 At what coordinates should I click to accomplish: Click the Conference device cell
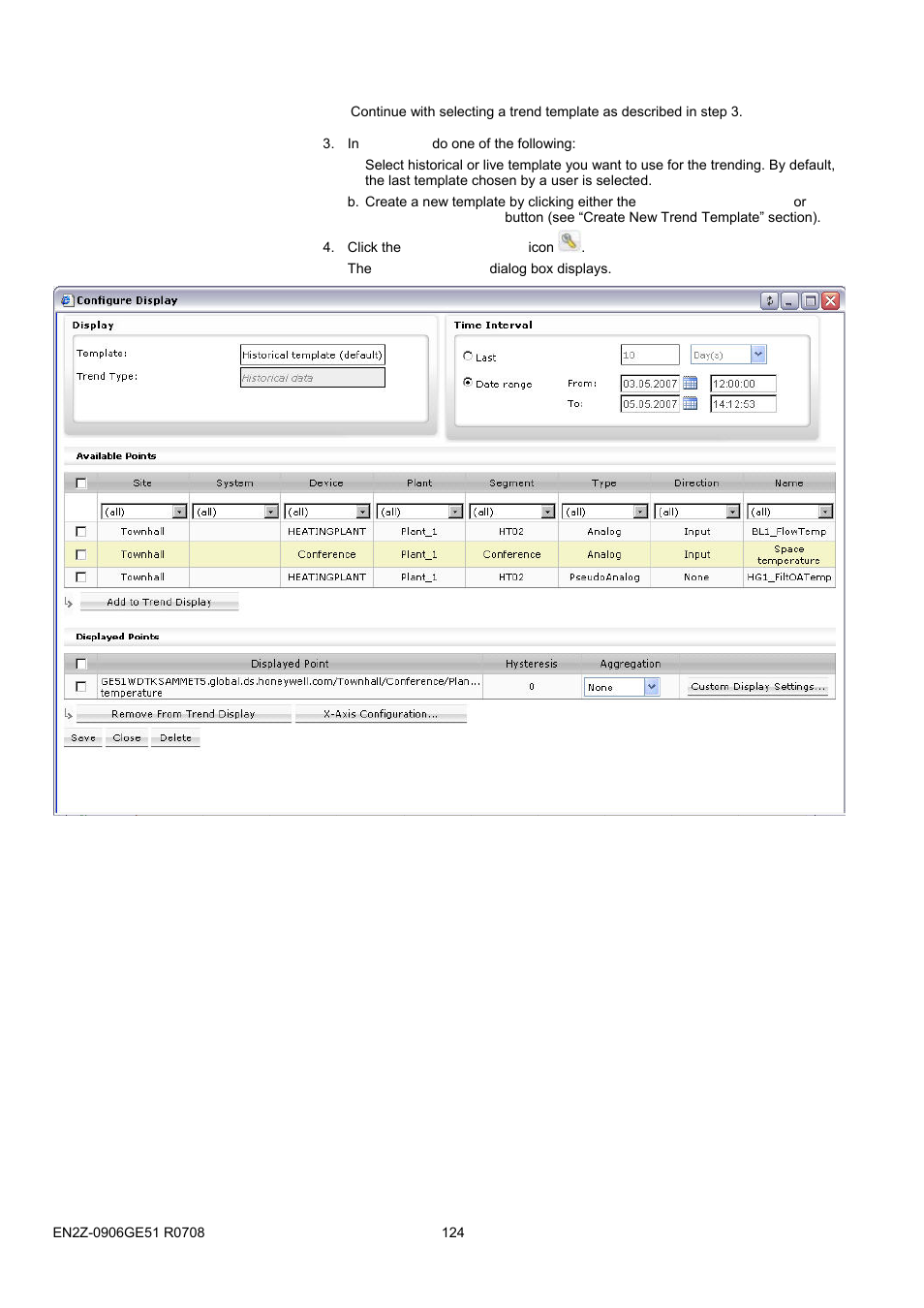click(326, 554)
